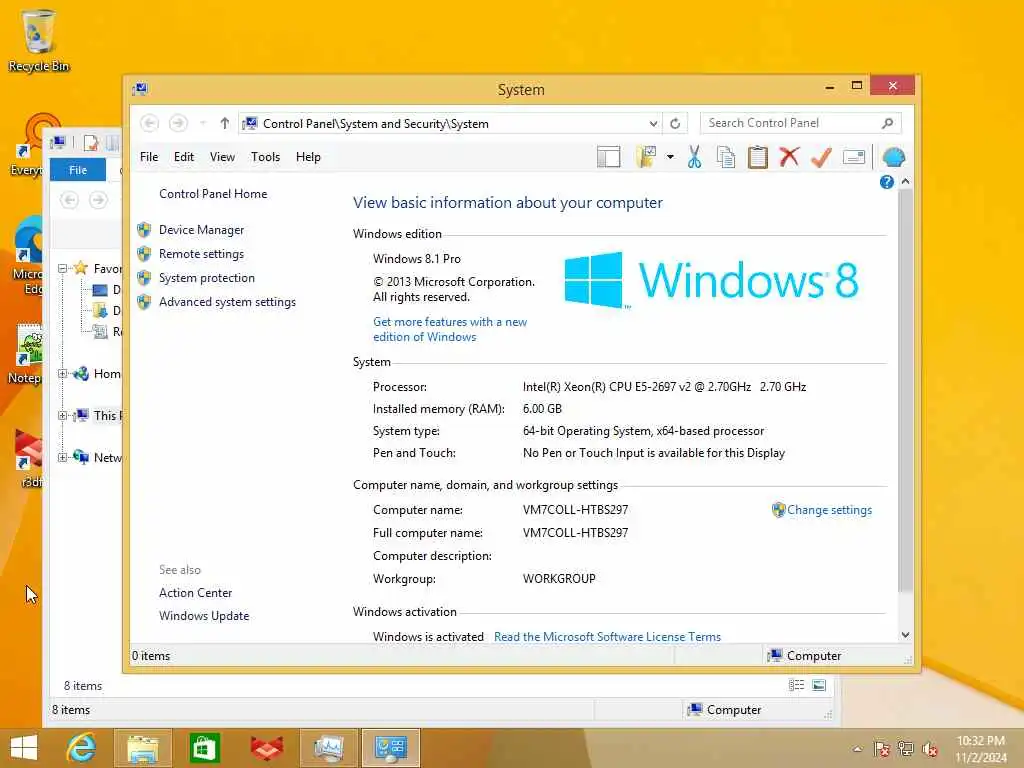This screenshot has height=768, width=1024.
Task: Open the recent locations dropdown arrow
Action: [x=203, y=123]
